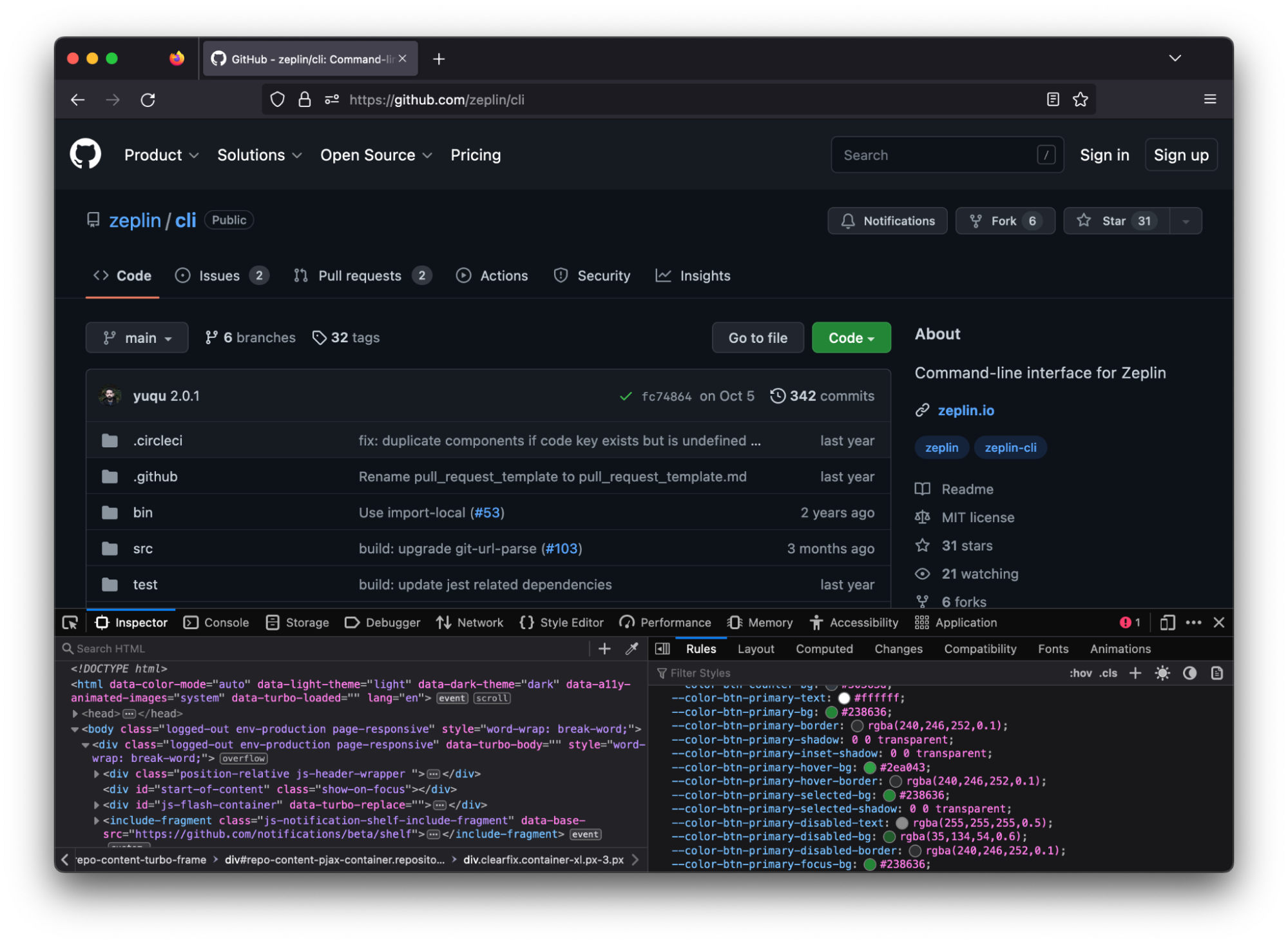Click the eyedropper color picker icon
Viewport: 1288px width, 945px height.
point(631,648)
